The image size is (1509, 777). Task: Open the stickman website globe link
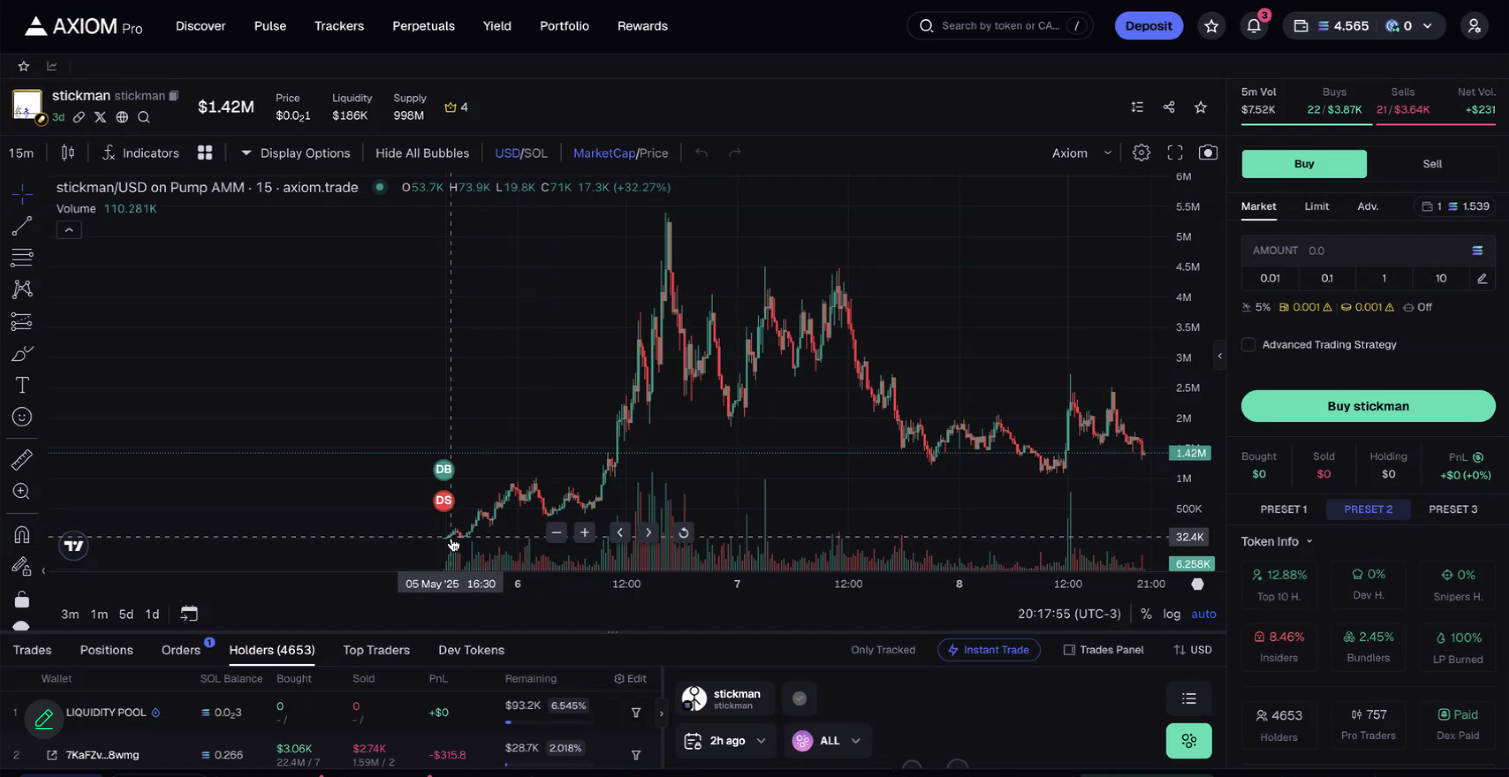click(122, 117)
